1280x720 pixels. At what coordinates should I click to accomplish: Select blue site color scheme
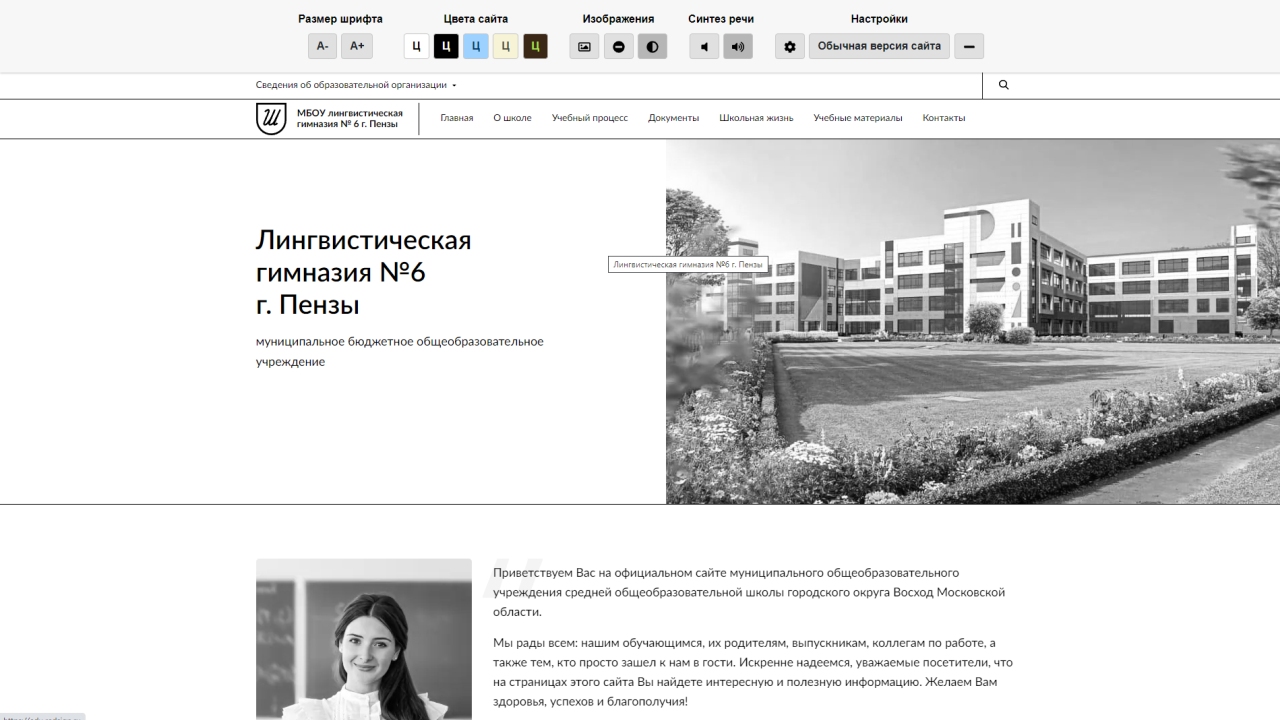tap(476, 46)
